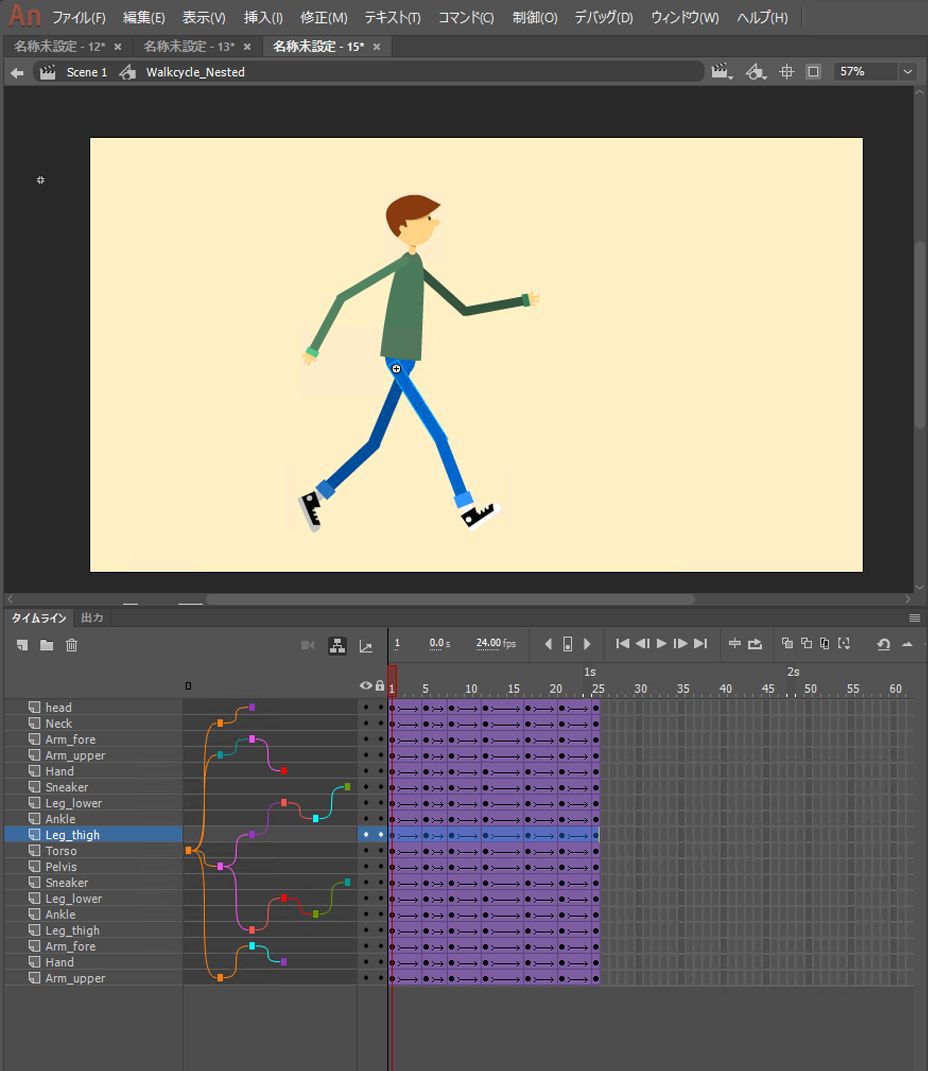Viewport: 928px width, 1071px height.
Task: Switch to the 出力 panel tab
Action: (x=92, y=618)
